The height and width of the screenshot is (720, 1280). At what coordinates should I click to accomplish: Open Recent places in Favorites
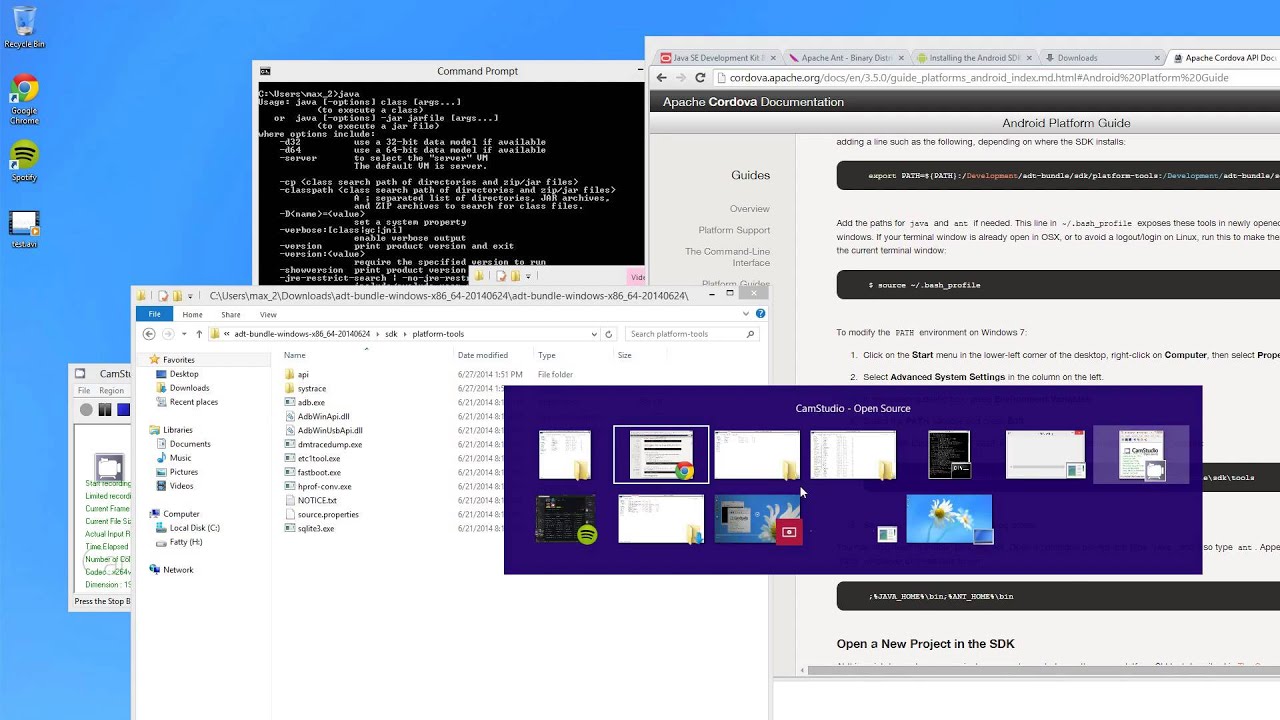point(194,402)
